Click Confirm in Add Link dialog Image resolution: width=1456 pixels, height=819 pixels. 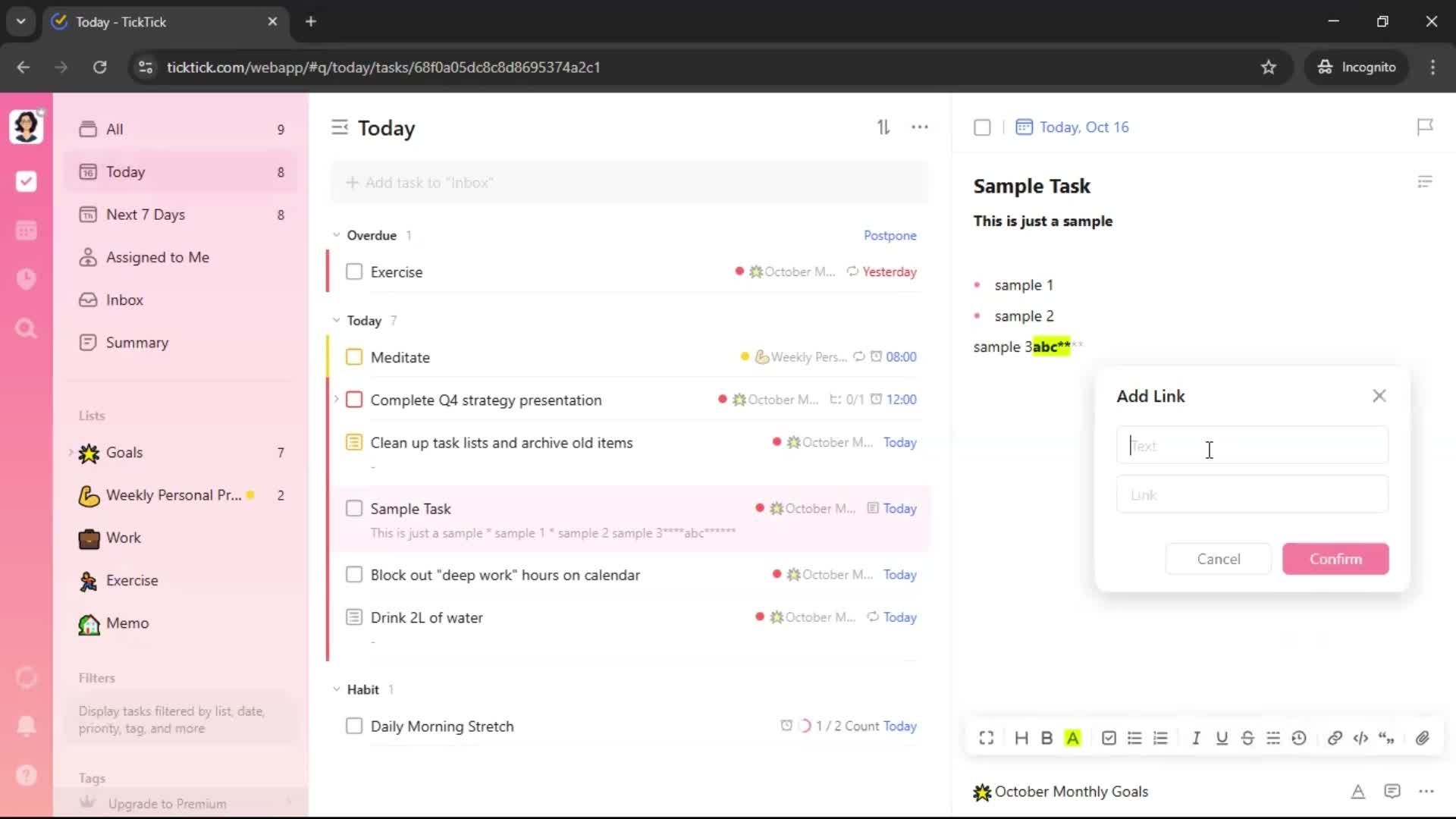1335,559
